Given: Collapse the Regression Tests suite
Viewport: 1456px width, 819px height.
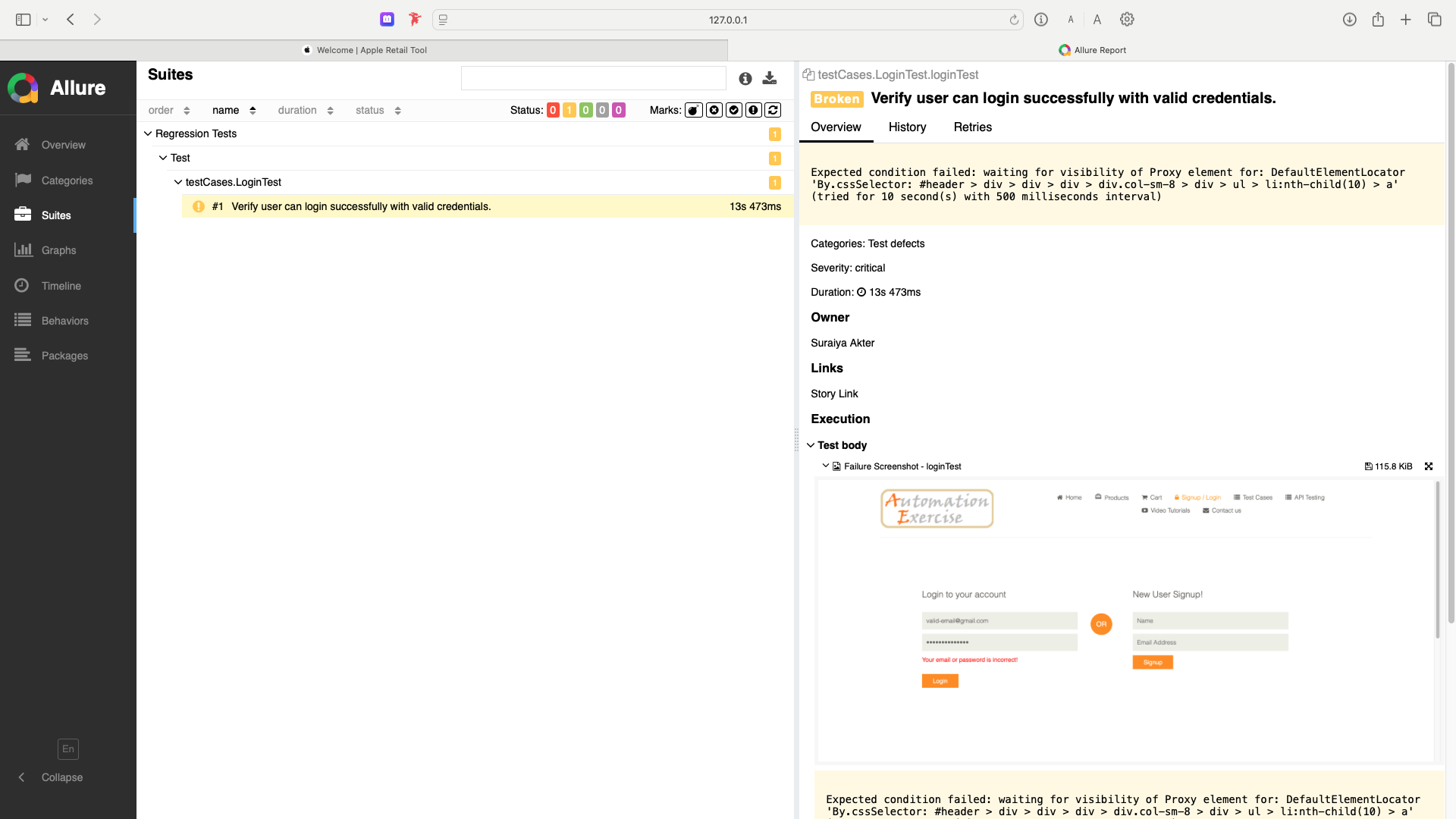Looking at the screenshot, I should [148, 133].
